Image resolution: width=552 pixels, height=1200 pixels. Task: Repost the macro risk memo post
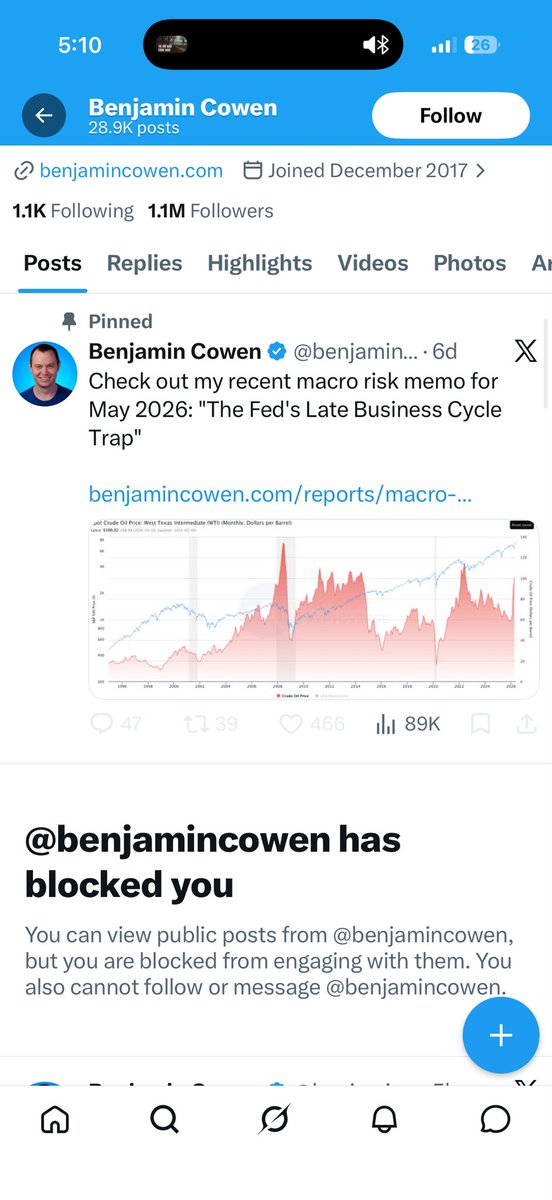click(211, 723)
